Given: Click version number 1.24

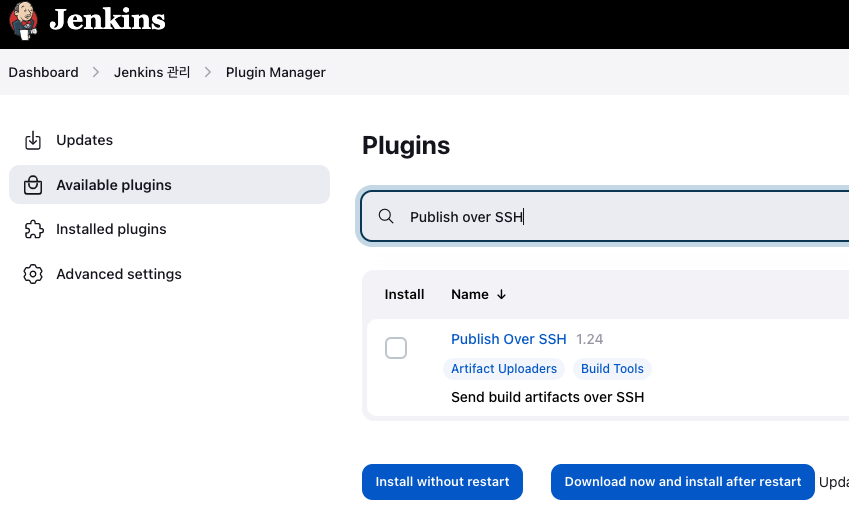Looking at the screenshot, I should coord(589,339).
